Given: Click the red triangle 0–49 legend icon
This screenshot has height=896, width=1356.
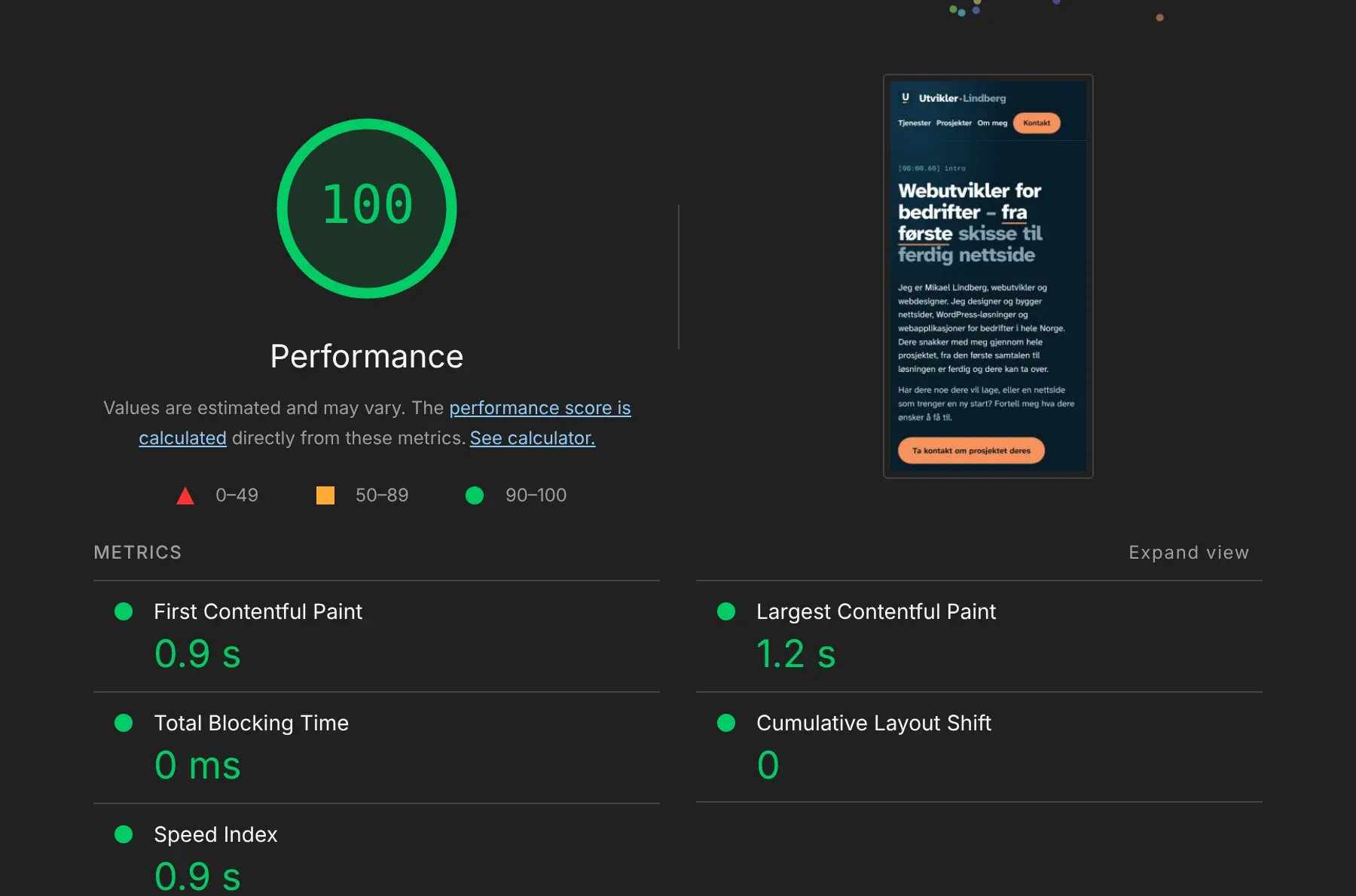Looking at the screenshot, I should point(185,495).
